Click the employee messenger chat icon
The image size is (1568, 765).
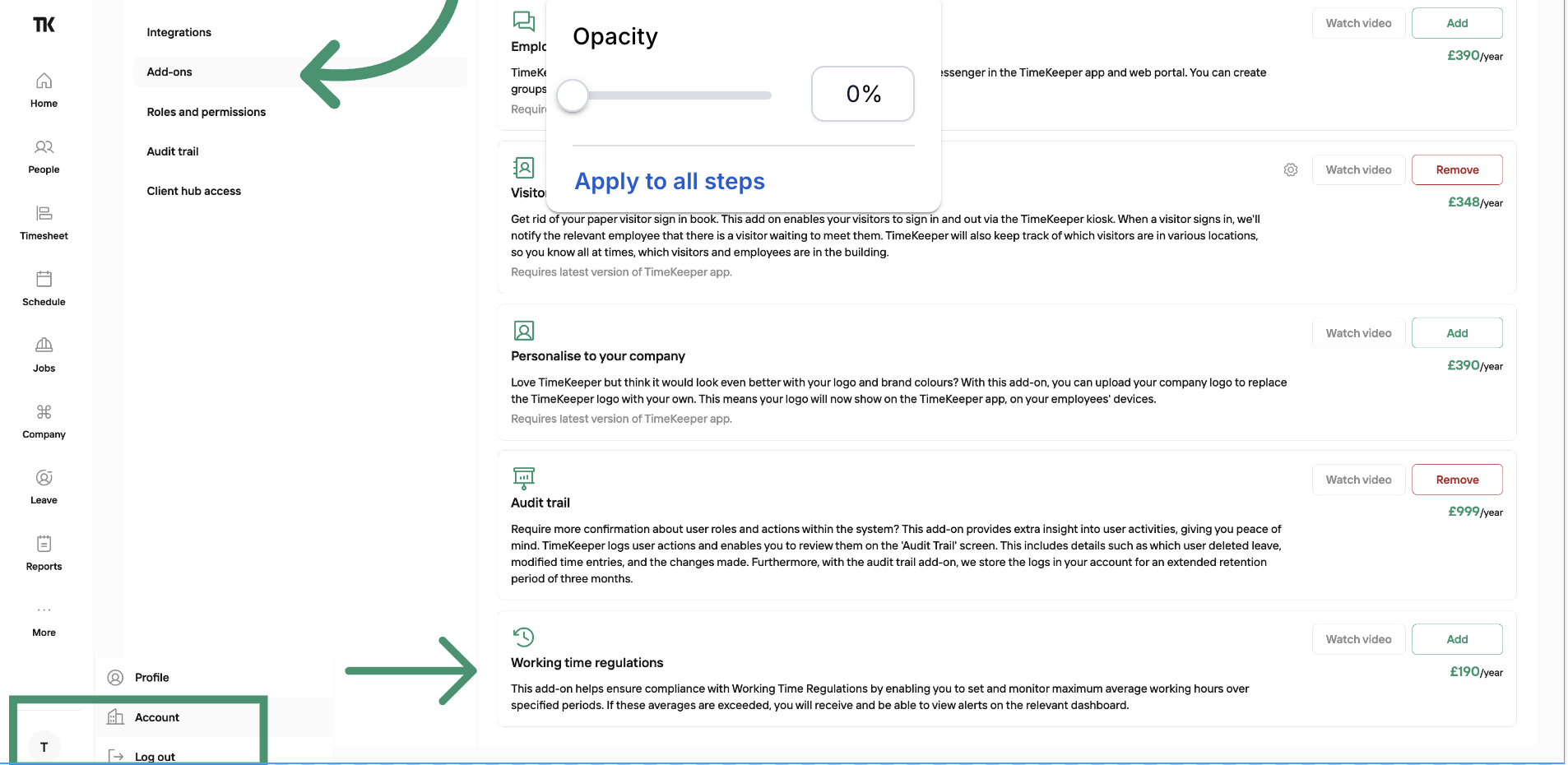(x=524, y=21)
